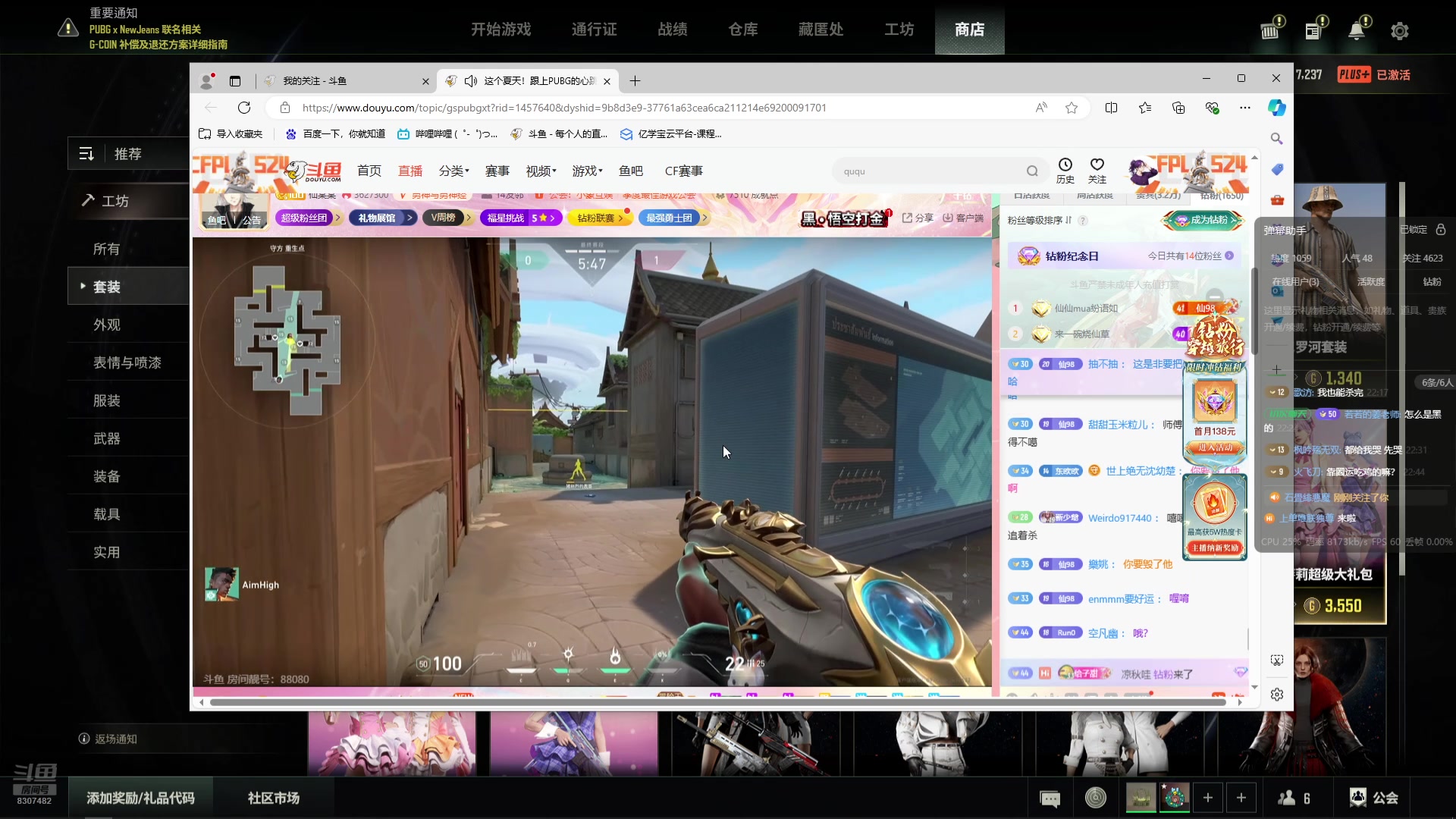Open the 通行证 tab in PUBG menu
Image resolution: width=1456 pixels, height=819 pixels.
pos(594,29)
